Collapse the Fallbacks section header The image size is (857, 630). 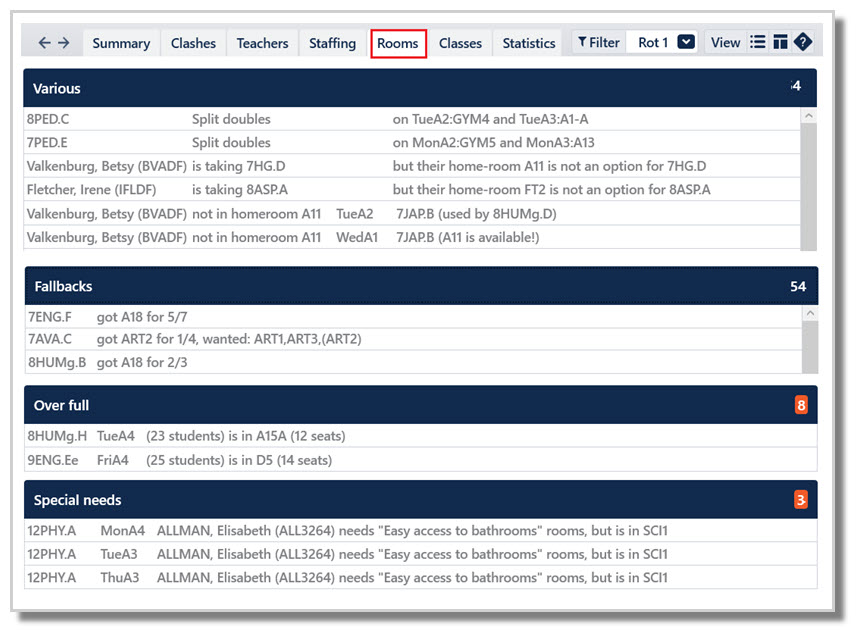pos(421,286)
